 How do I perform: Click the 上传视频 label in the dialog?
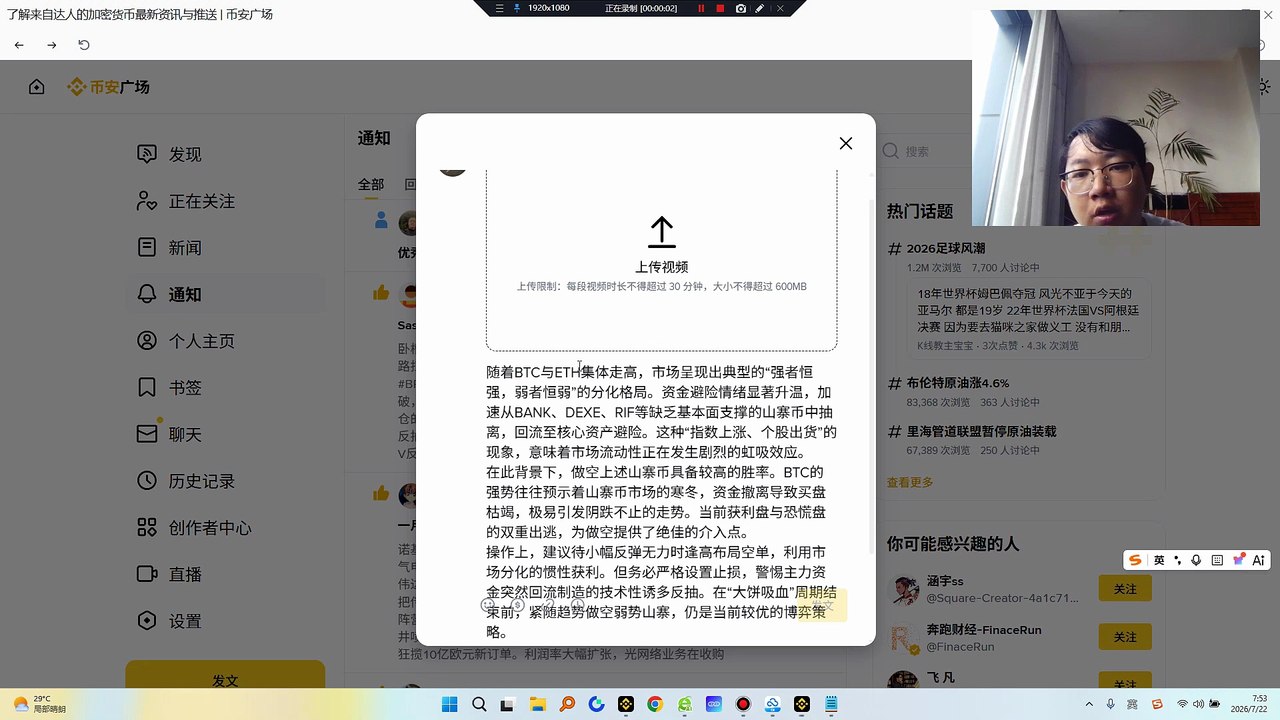point(661,267)
